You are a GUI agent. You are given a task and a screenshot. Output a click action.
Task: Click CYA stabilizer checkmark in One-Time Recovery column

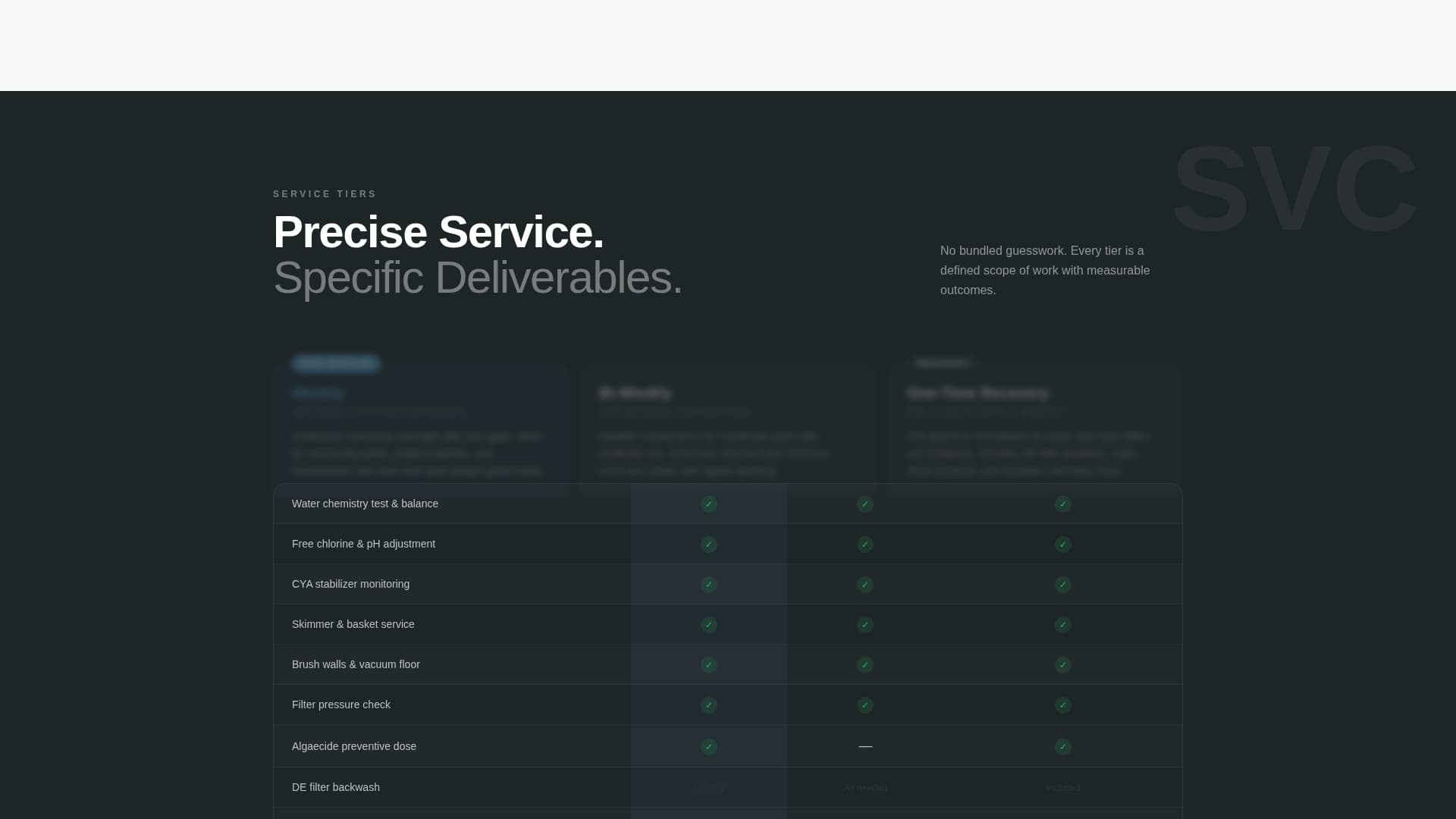(x=1063, y=585)
